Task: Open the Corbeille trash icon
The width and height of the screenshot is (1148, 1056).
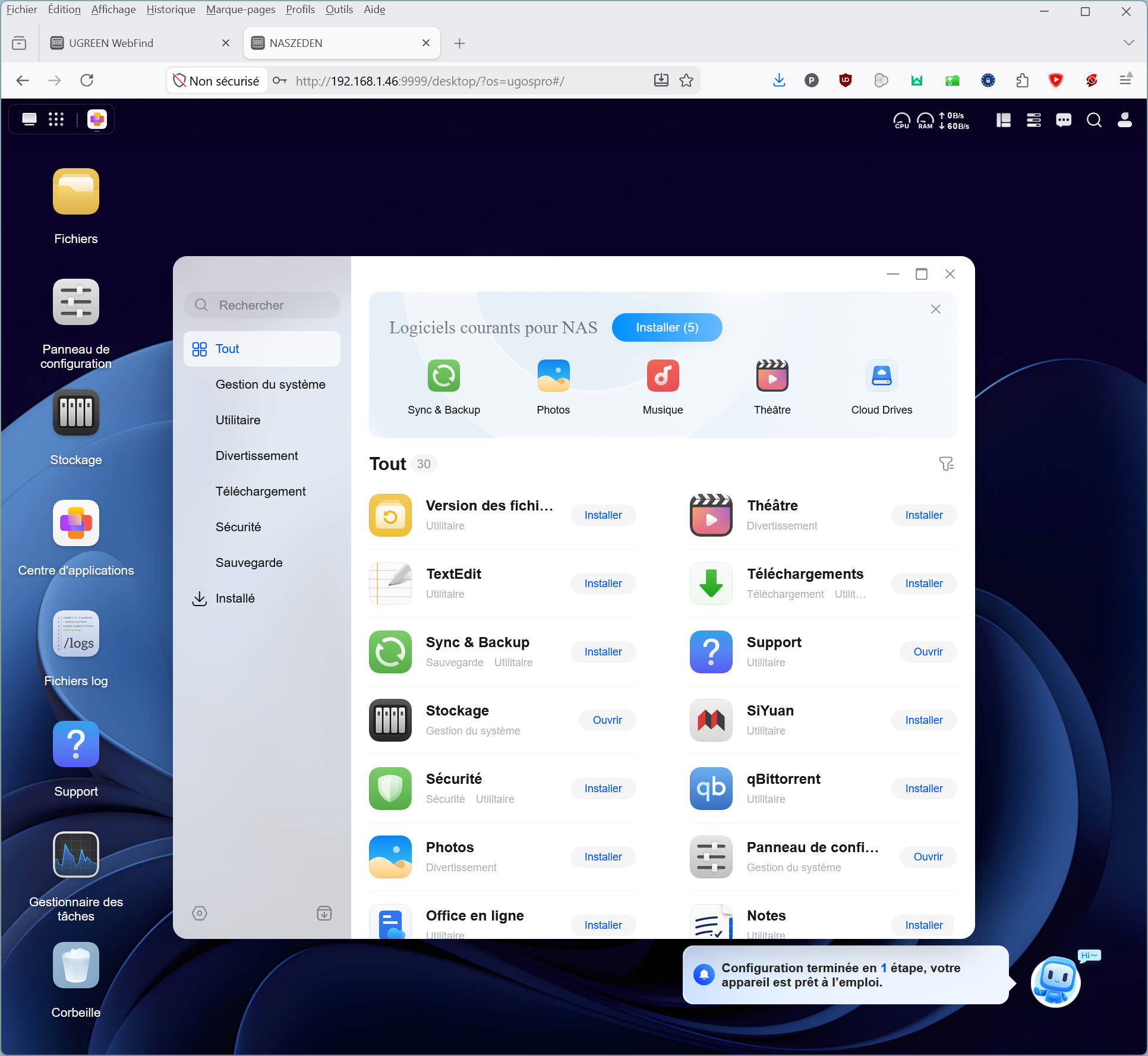Action: (x=75, y=965)
